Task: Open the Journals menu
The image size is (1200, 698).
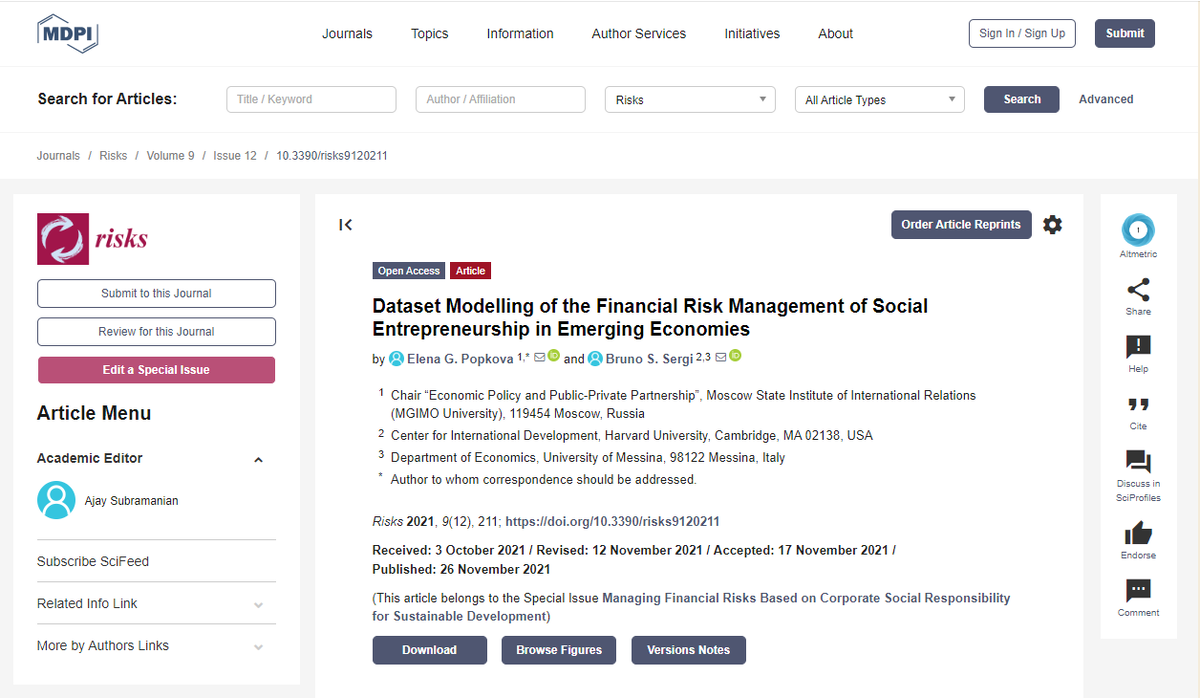Action: [x=347, y=33]
